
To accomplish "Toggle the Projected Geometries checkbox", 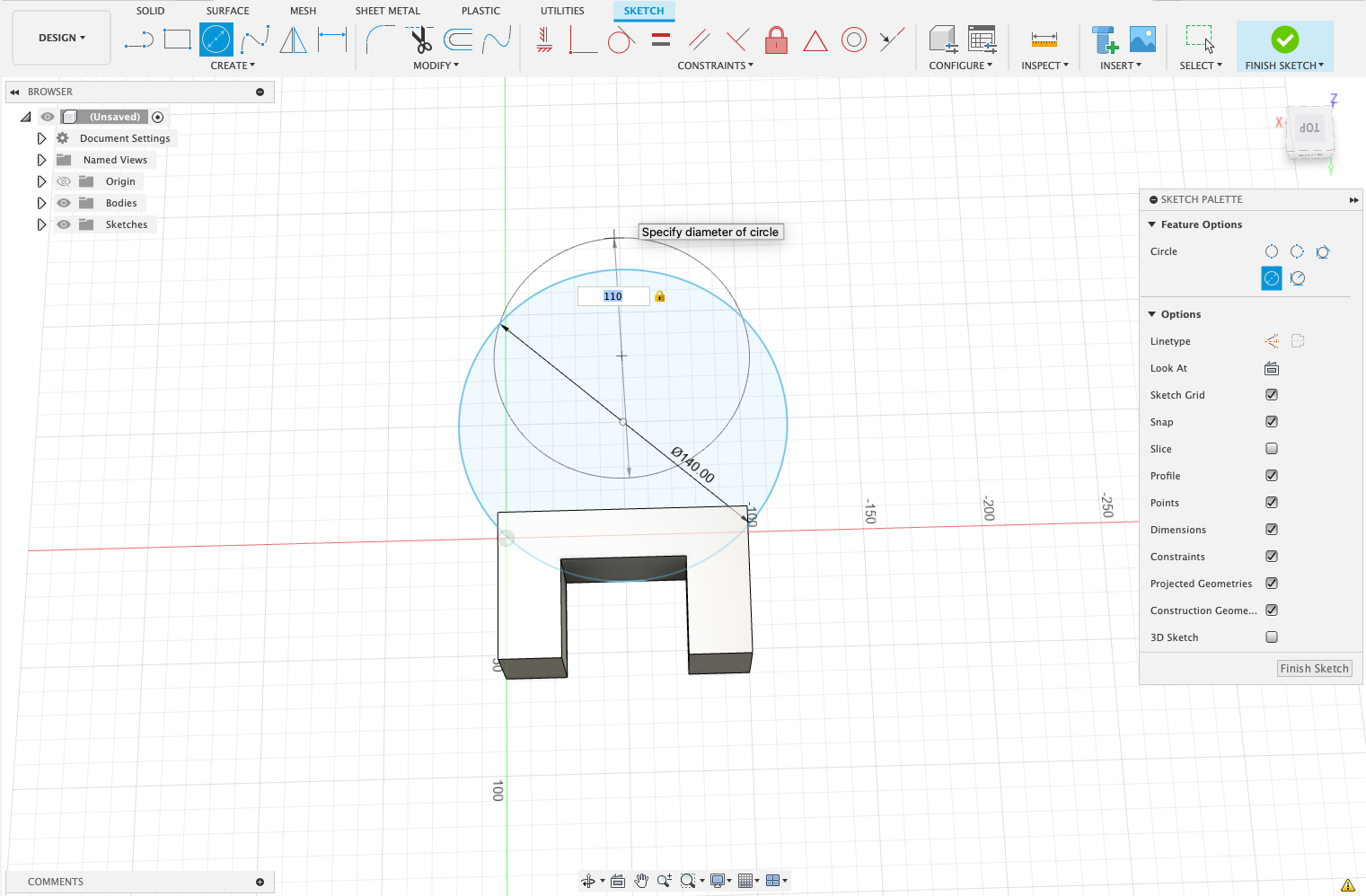I will pyautogui.click(x=1272, y=584).
